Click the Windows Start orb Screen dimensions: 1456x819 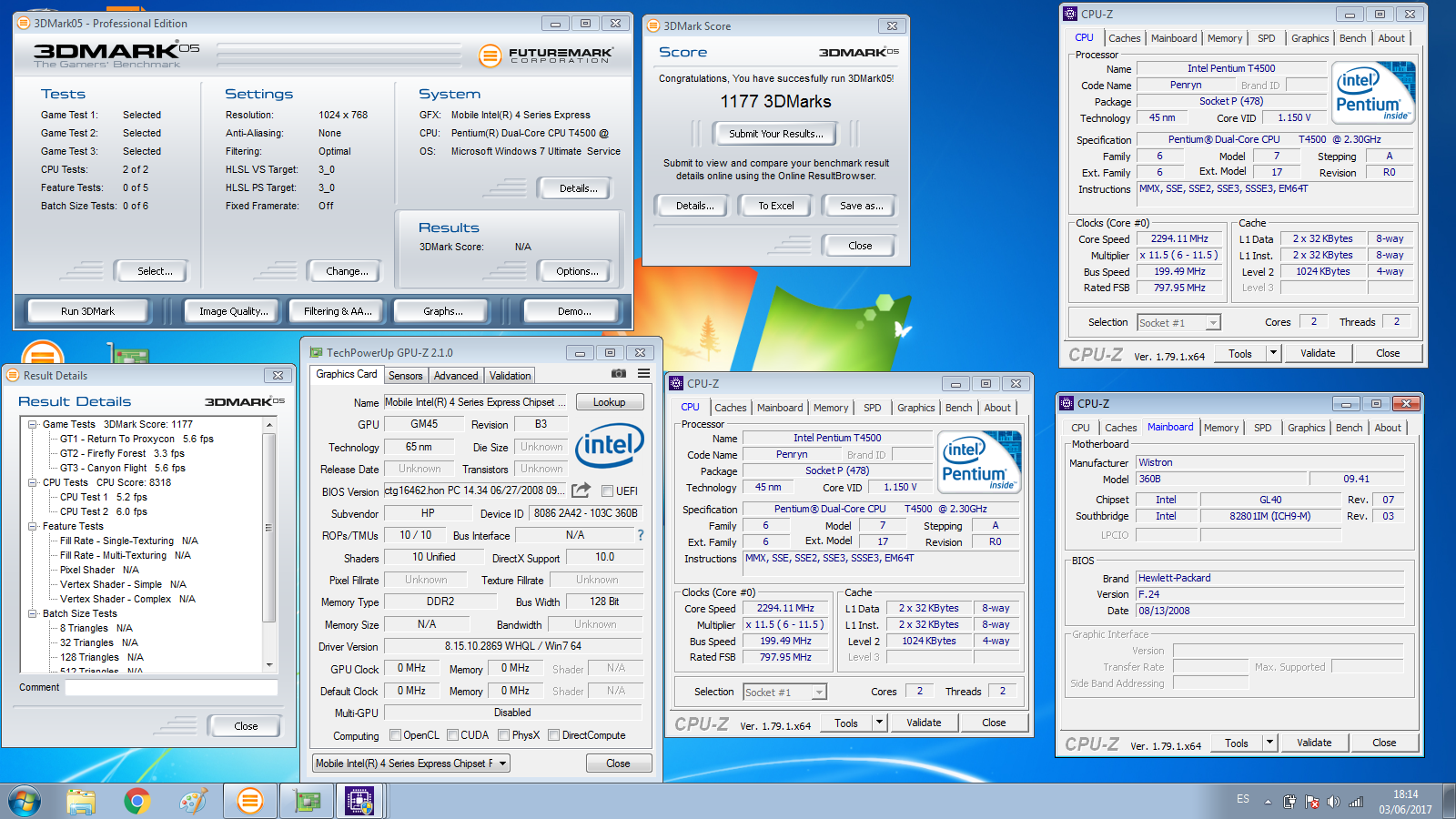coord(25,801)
